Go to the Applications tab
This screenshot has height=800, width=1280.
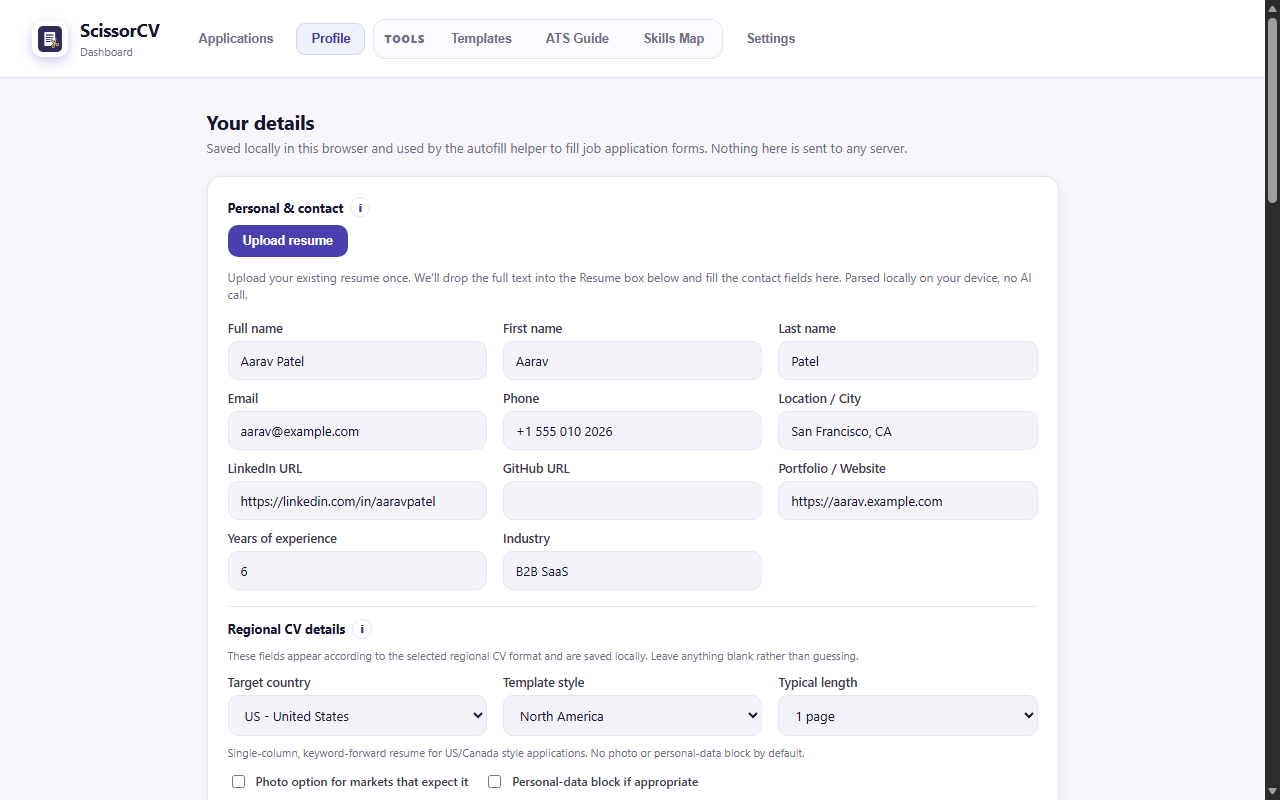point(236,39)
